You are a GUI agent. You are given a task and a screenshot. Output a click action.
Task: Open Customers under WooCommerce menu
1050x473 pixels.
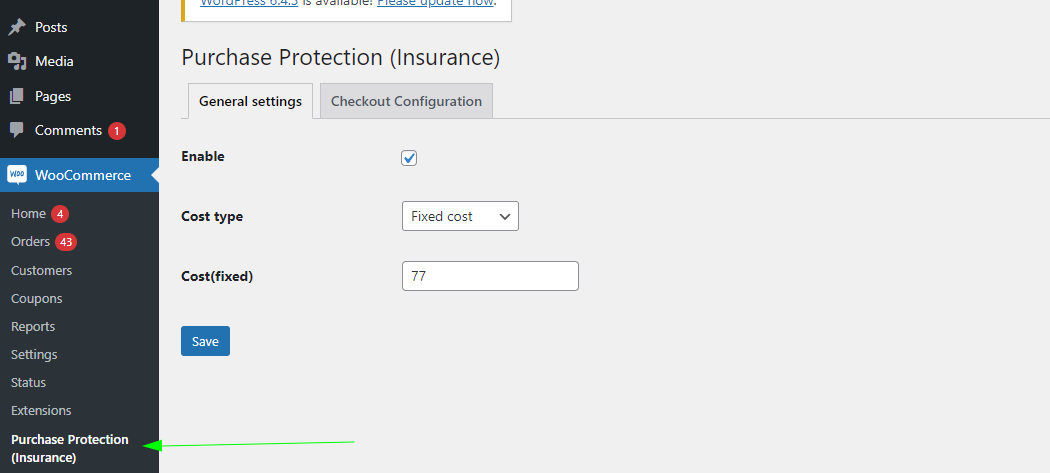(x=41, y=270)
